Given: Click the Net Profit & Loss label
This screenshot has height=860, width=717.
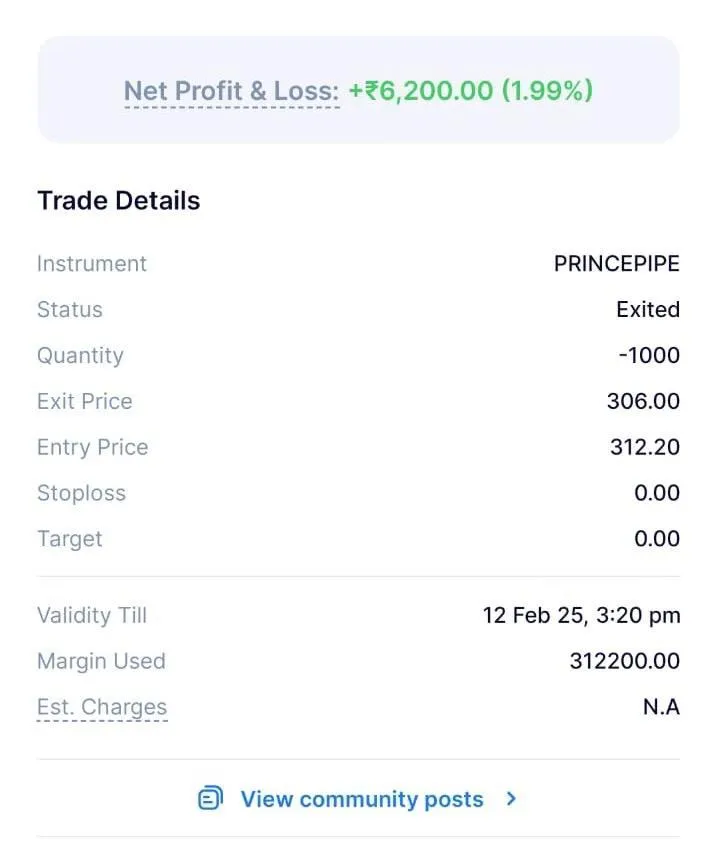Looking at the screenshot, I should click(x=232, y=90).
